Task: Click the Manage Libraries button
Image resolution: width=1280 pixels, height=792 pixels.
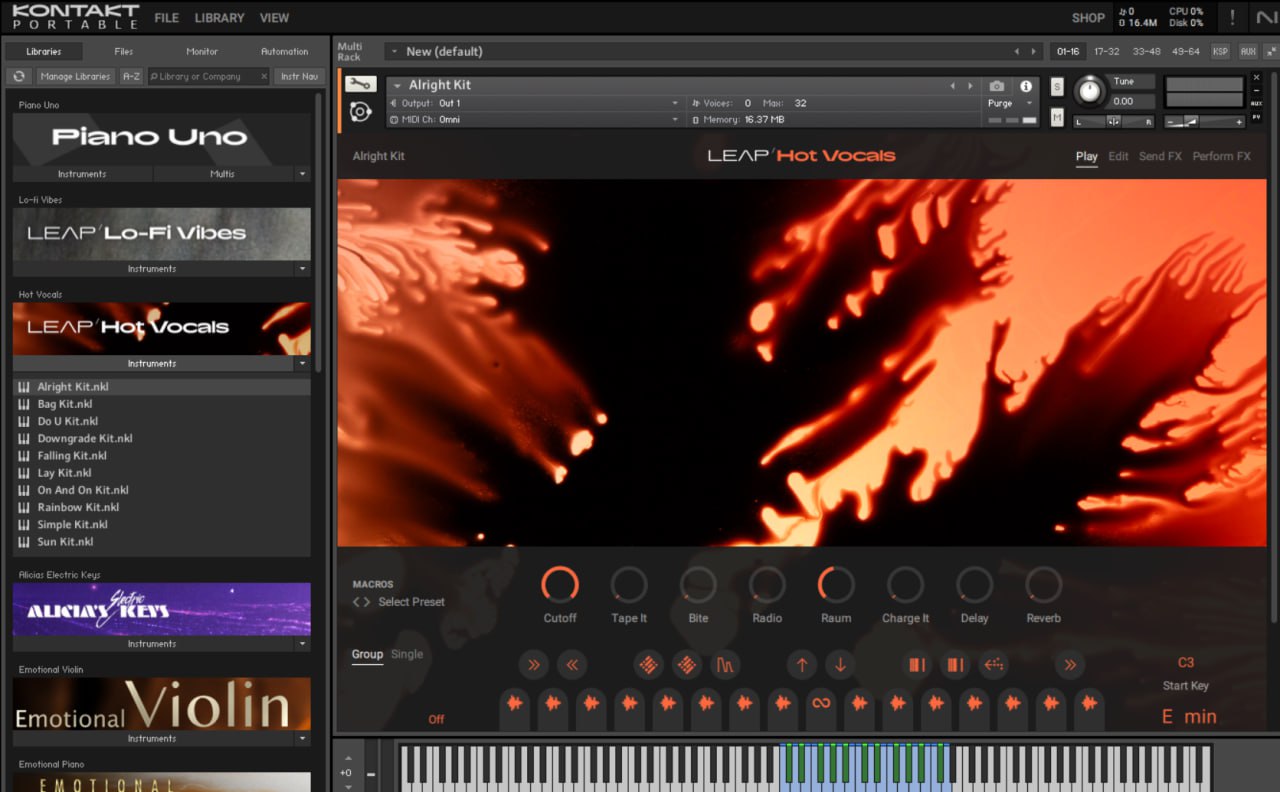Action: click(x=75, y=76)
